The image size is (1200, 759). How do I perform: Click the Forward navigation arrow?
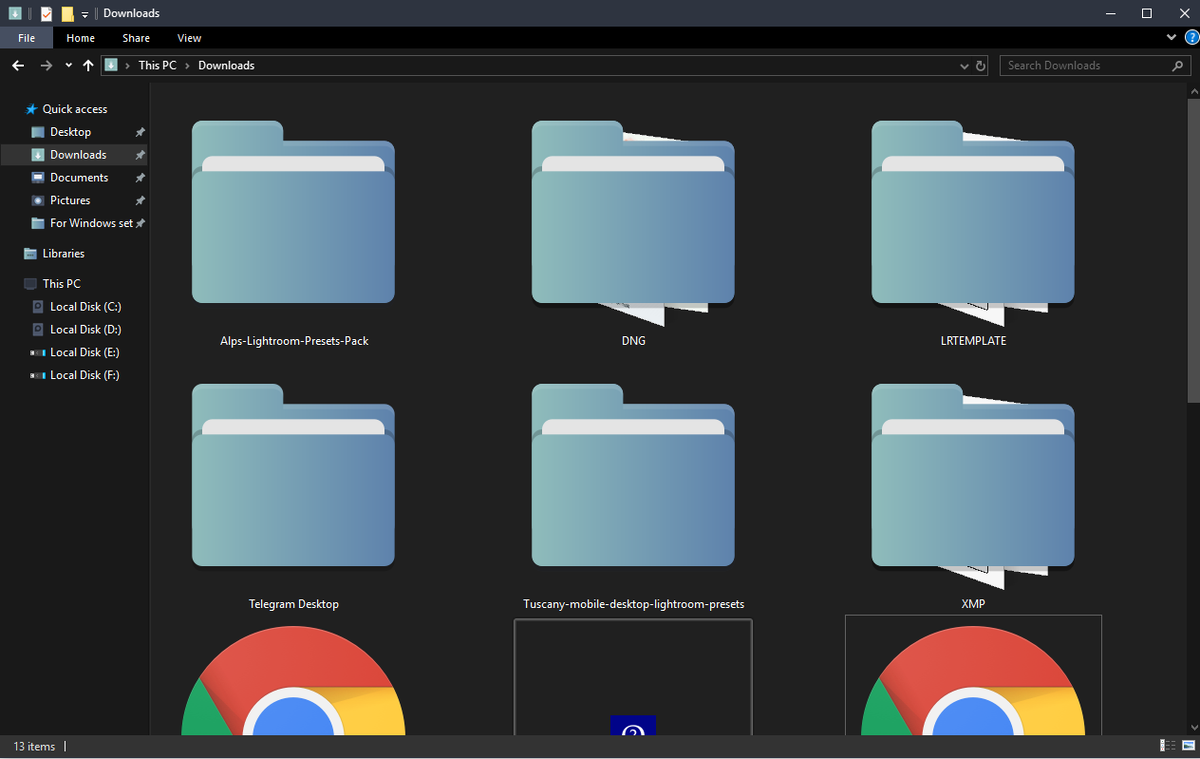click(x=46, y=65)
